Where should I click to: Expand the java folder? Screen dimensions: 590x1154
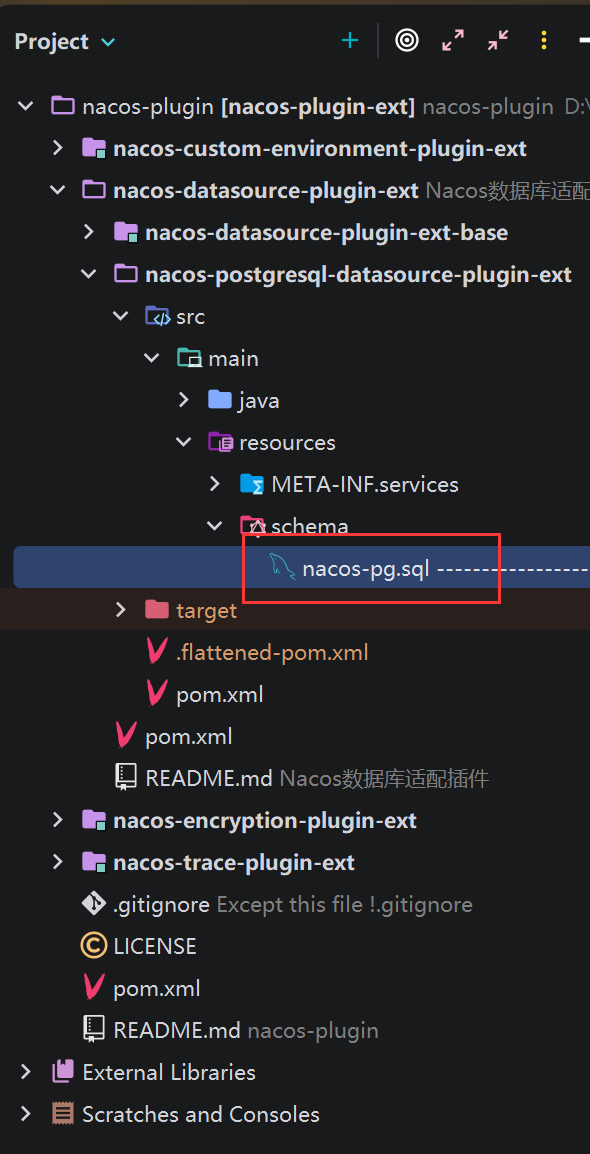(x=184, y=400)
